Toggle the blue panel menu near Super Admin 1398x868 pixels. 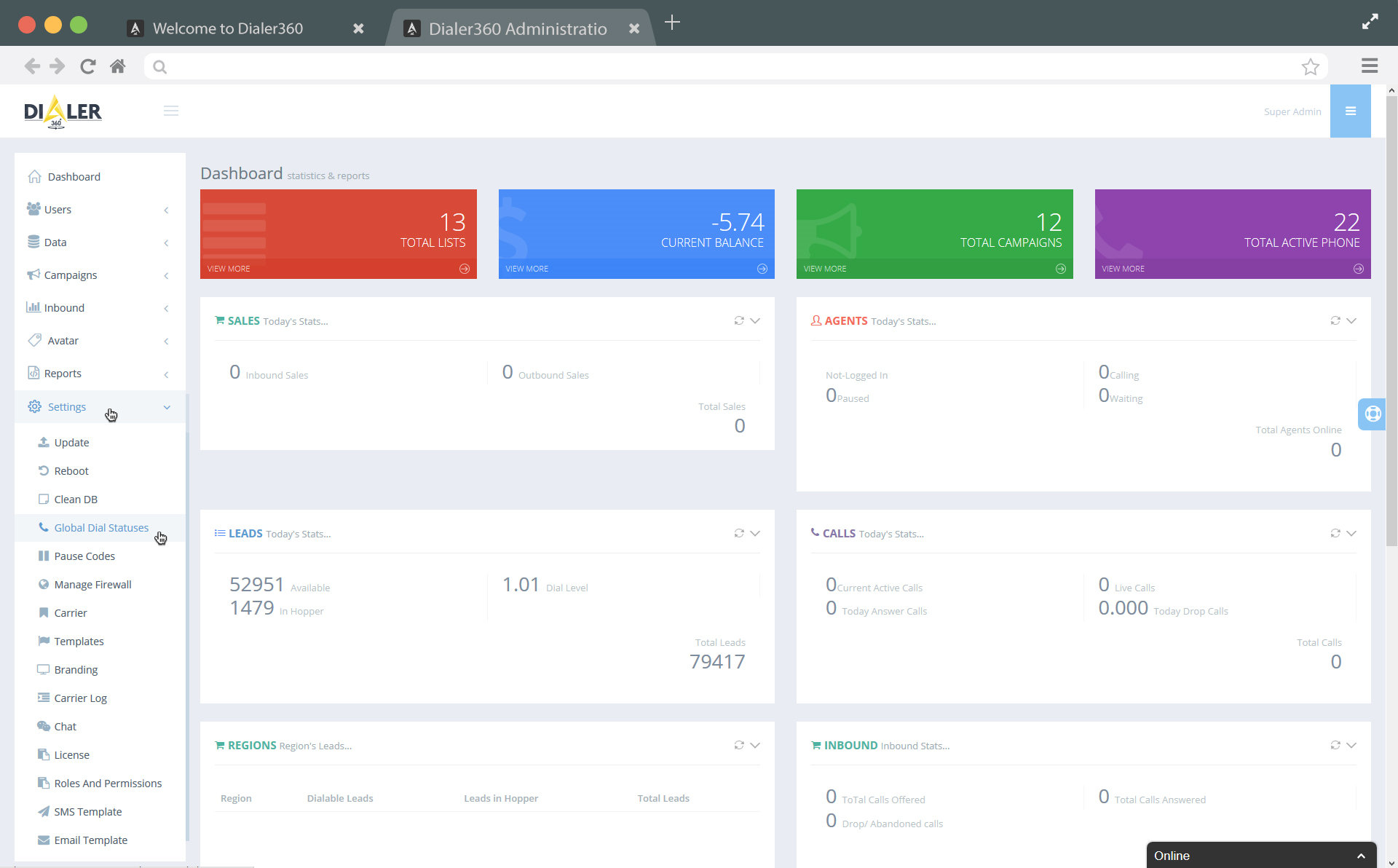click(1351, 111)
